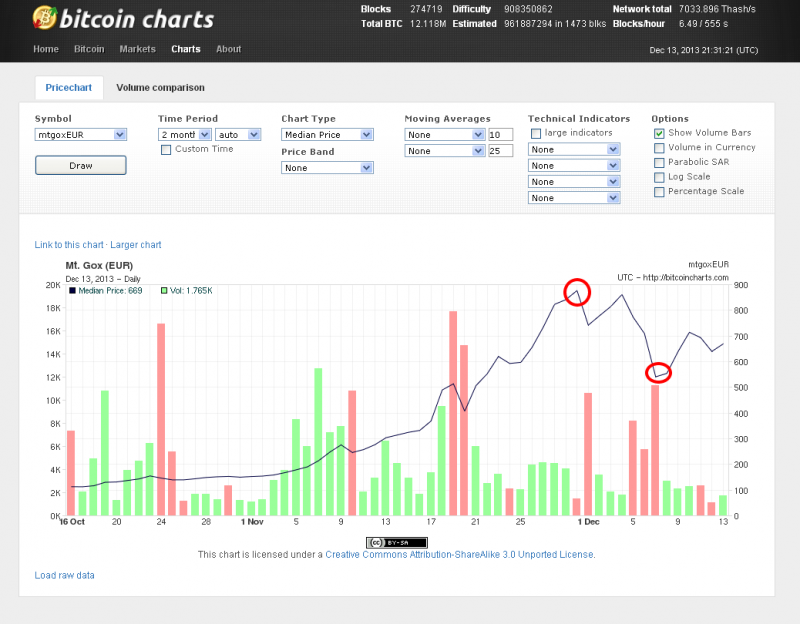
Task: Enable the Log Scale option
Action: pos(659,177)
